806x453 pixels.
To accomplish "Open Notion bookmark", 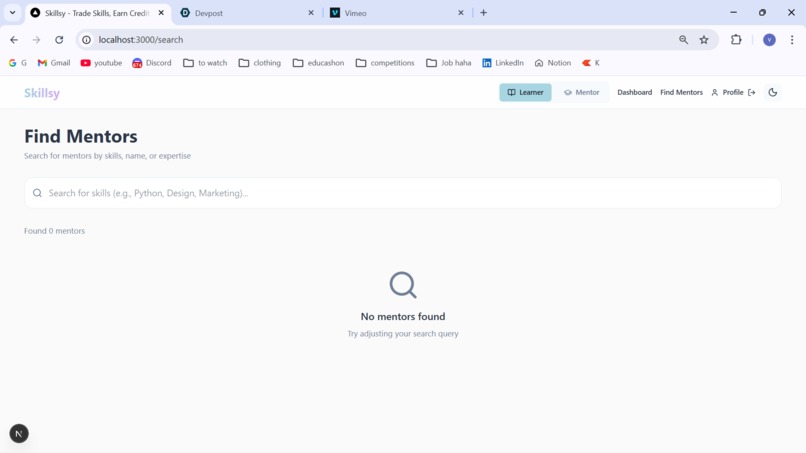I will [x=553, y=63].
